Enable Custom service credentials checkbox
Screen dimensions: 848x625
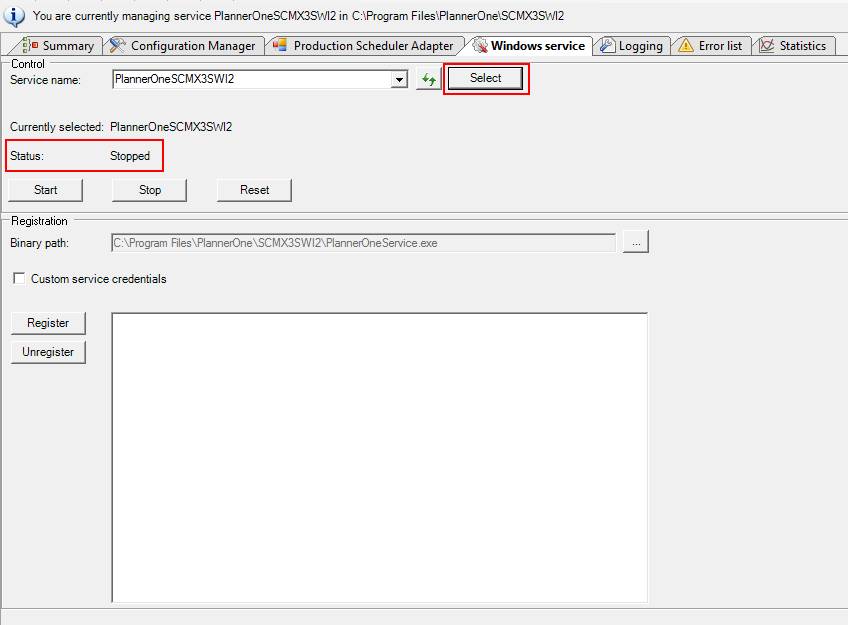(x=19, y=278)
